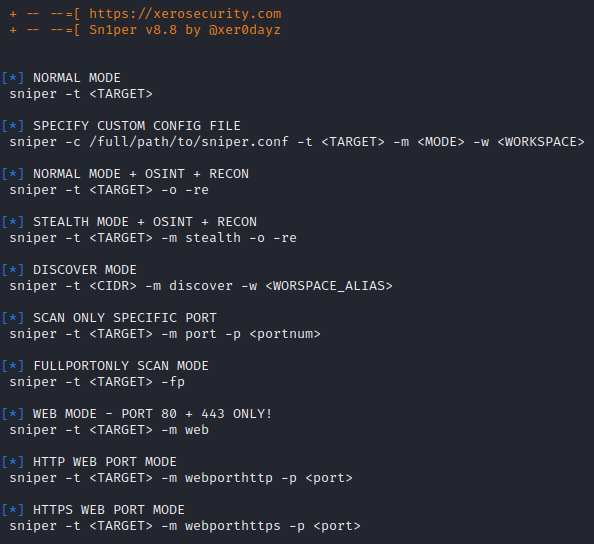Click the <WORKSPACE> placeholder in config command
Image resolution: width=594 pixels, height=544 pixels.
pos(541,142)
